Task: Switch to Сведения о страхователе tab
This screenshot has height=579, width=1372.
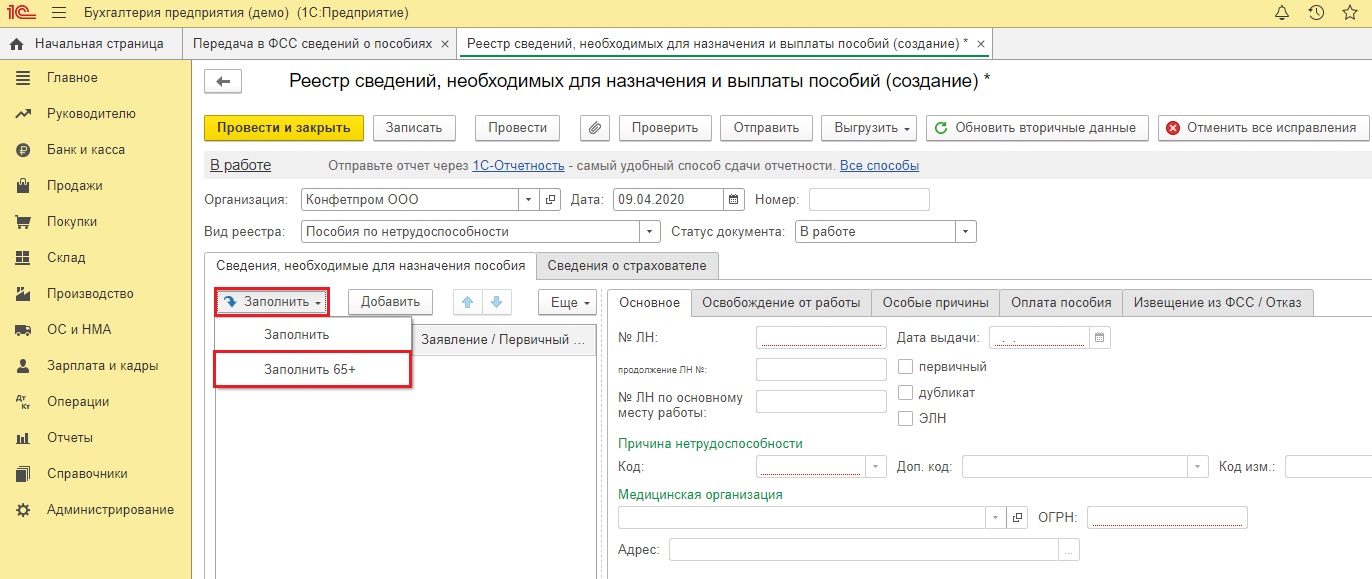Action: click(x=627, y=265)
